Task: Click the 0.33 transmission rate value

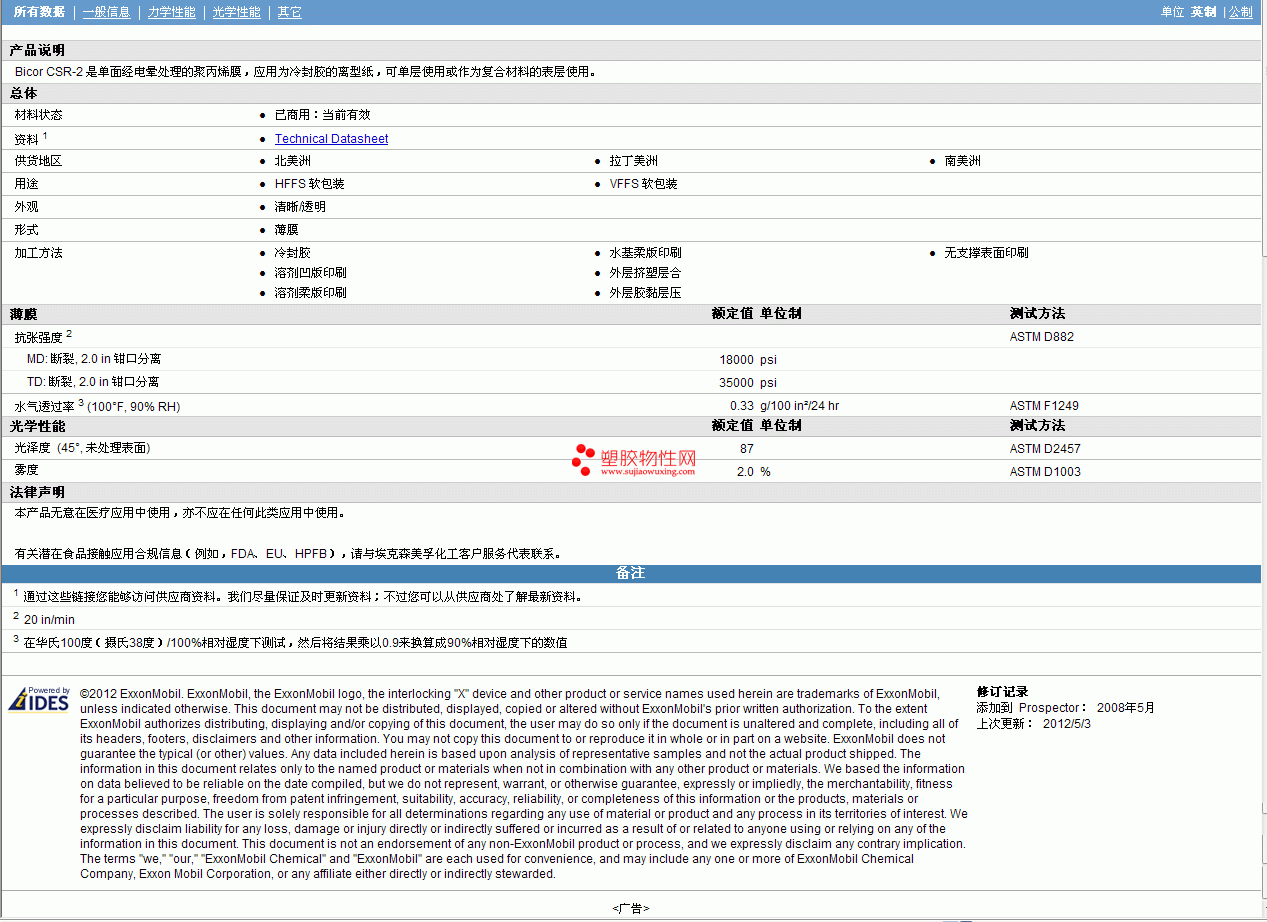Action: click(x=742, y=406)
